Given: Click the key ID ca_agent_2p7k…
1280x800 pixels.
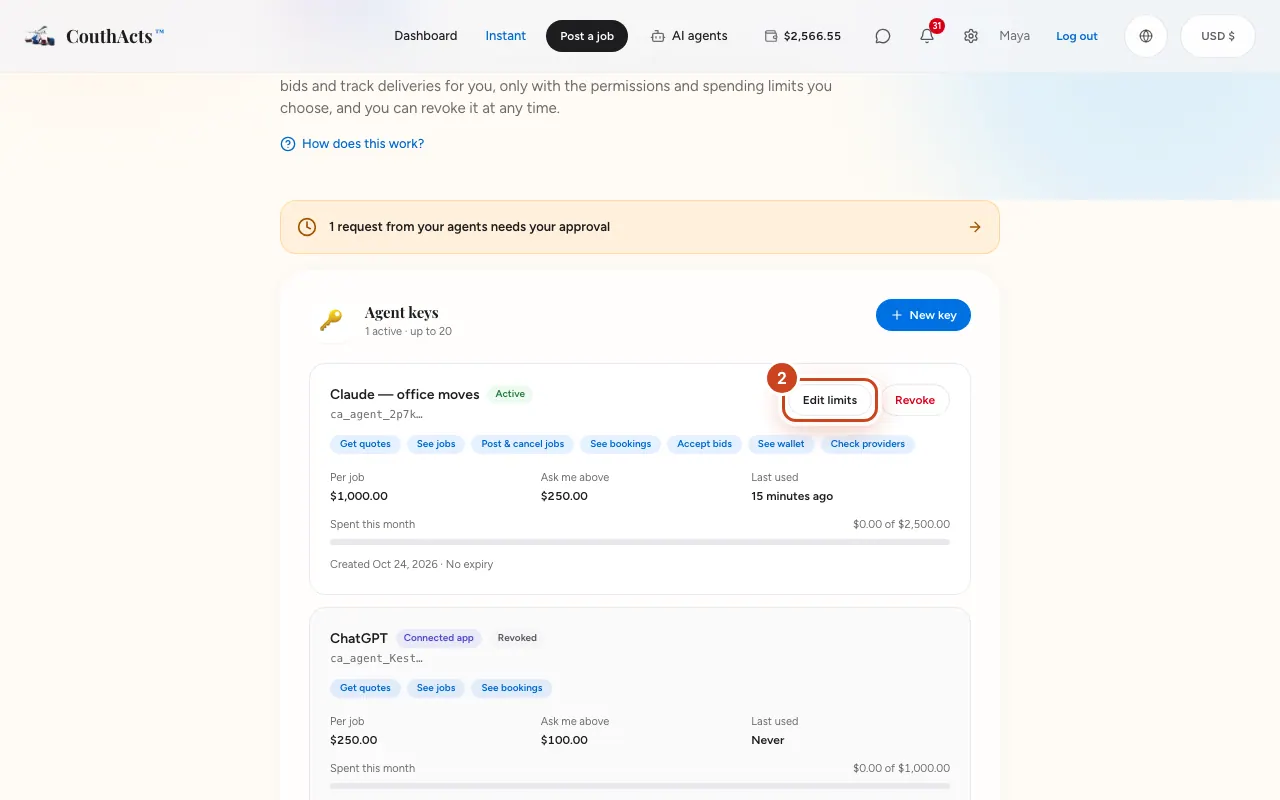Looking at the screenshot, I should (x=376, y=414).
